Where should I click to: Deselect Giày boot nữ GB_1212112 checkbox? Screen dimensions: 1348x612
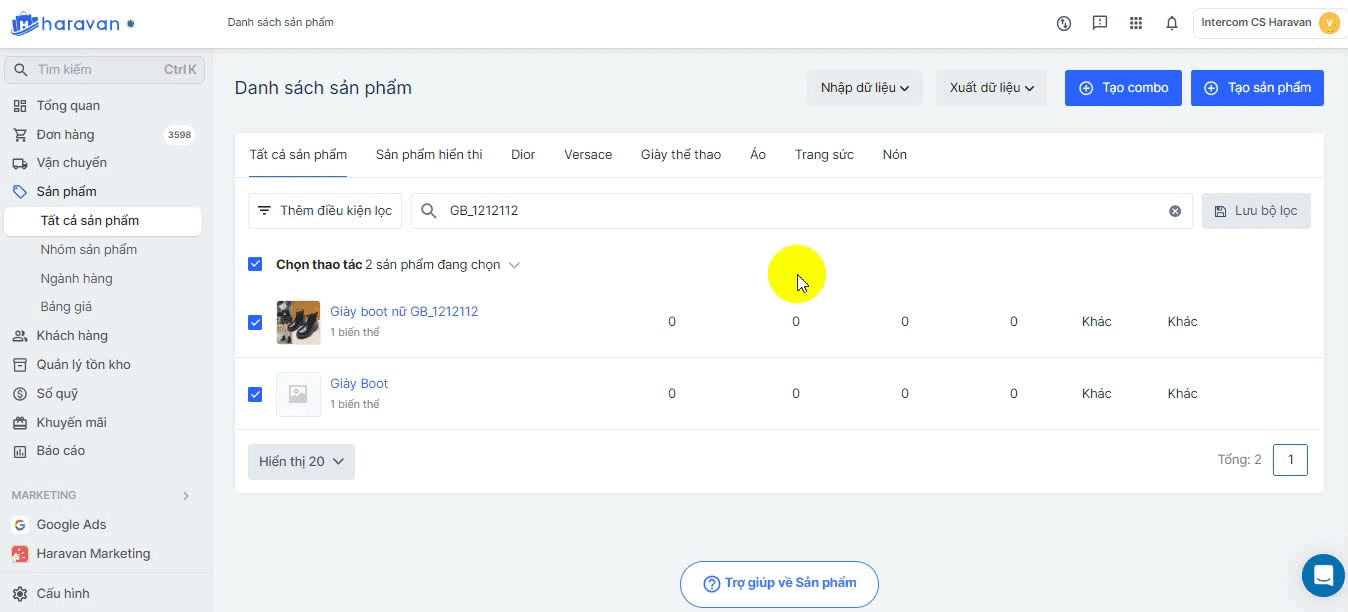pos(255,322)
